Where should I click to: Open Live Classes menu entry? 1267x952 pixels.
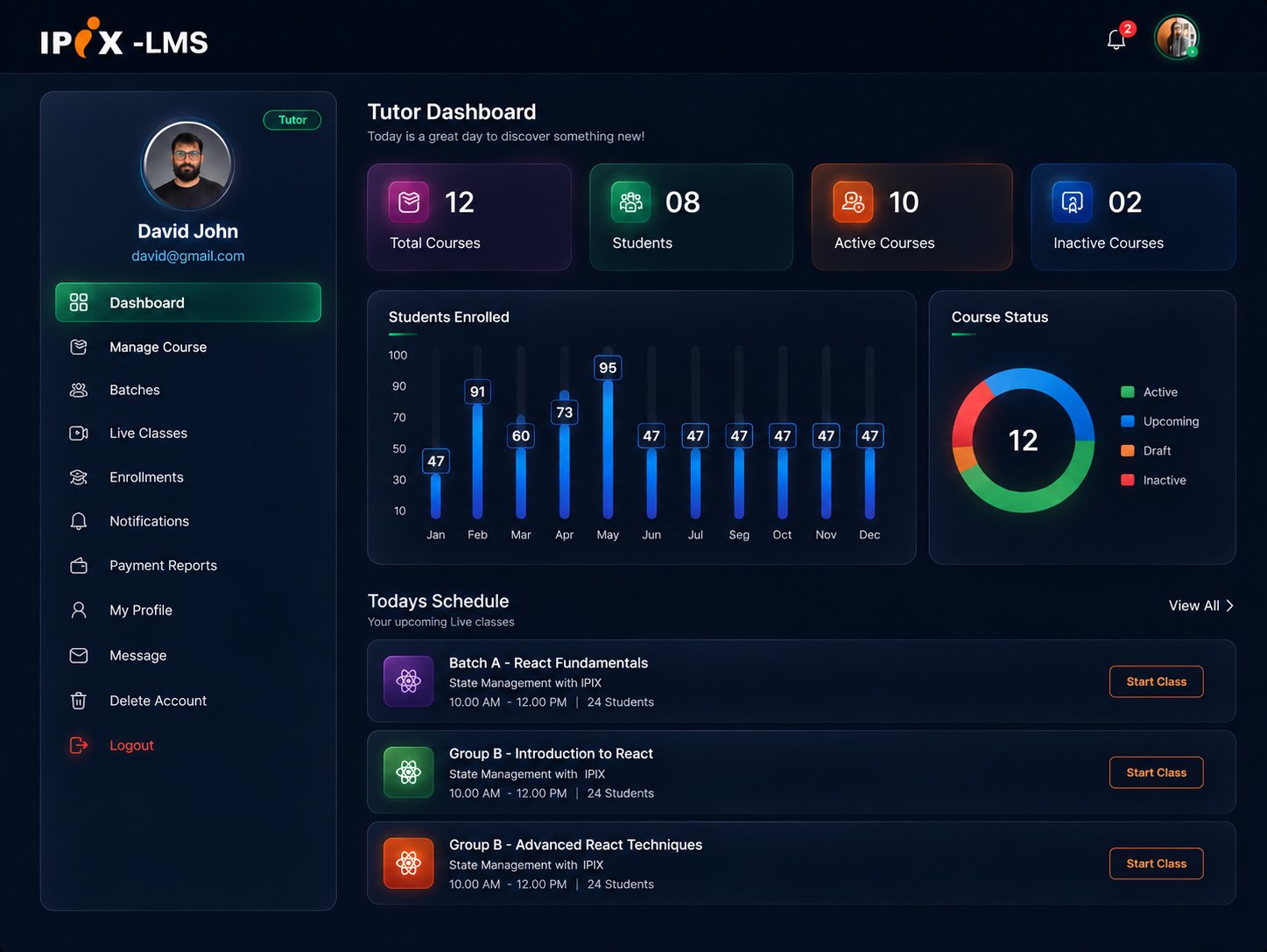[x=148, y=433]
